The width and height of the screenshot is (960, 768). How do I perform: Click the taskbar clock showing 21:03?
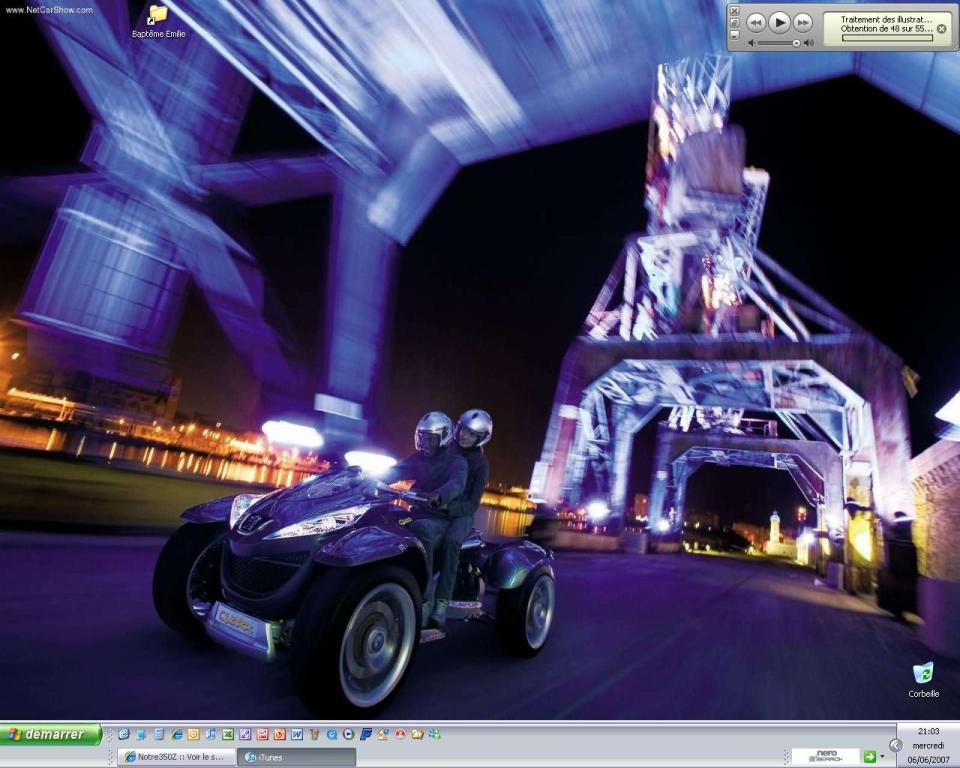pyautogui.click(x=927, y=731)
